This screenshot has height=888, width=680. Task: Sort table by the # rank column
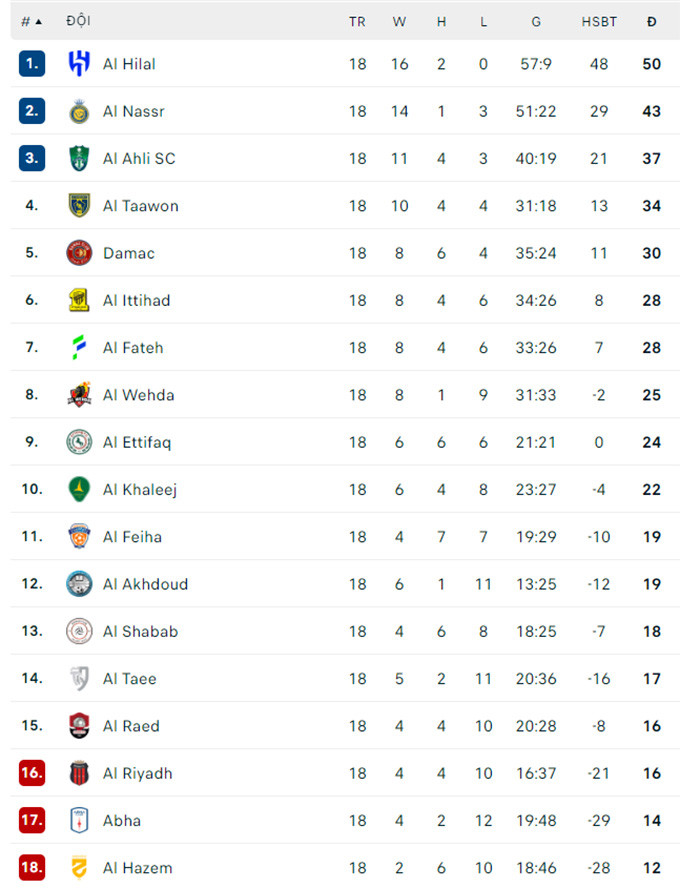(31, 21)
